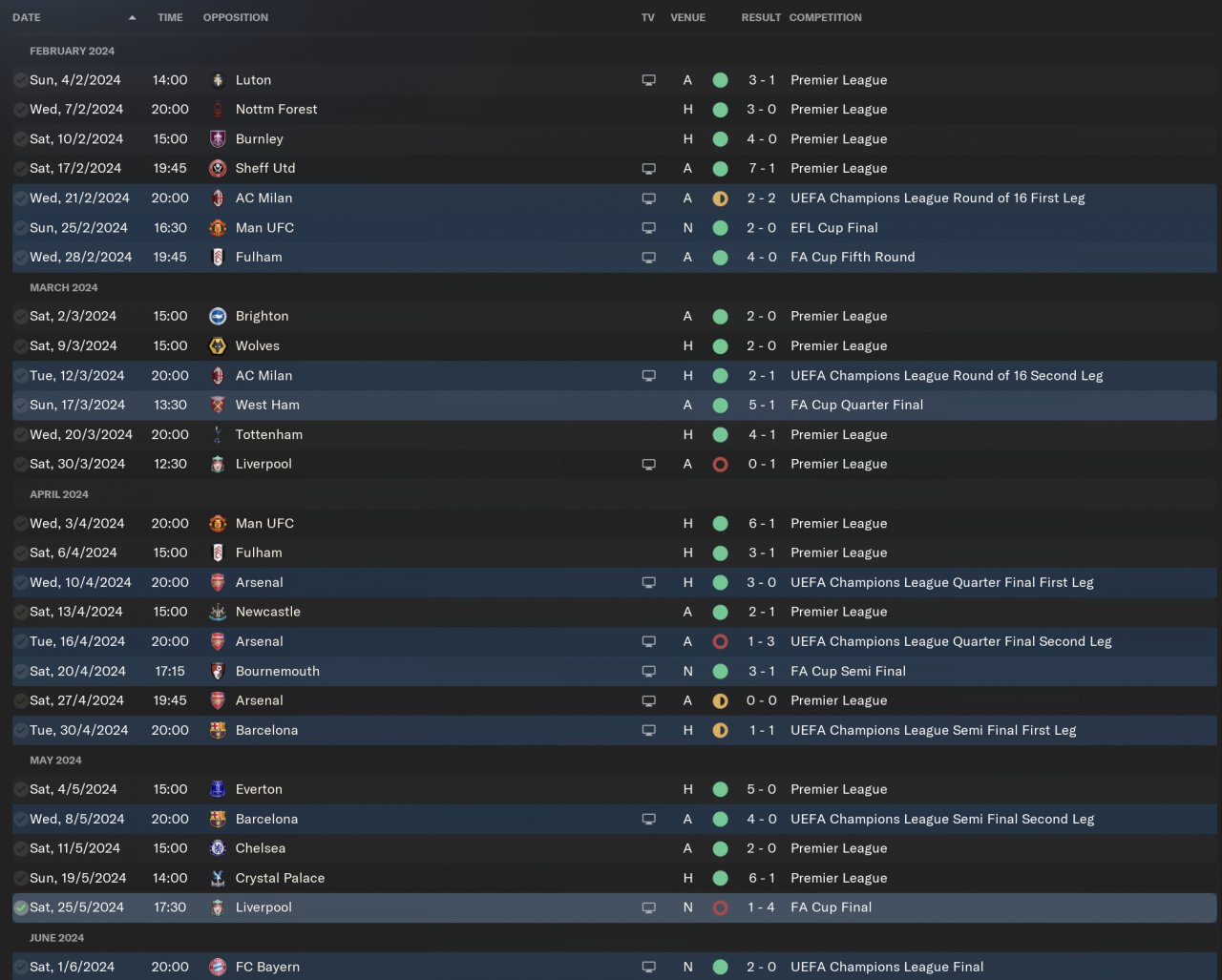Click the AC Milan badge on 21/2/2024 row

tap(218, 198)
